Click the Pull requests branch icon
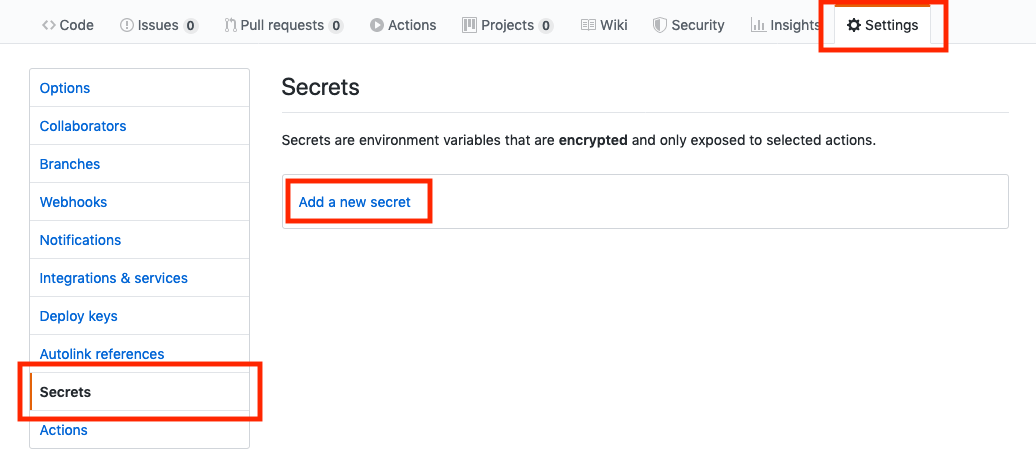This screenshot has width=1036, height=467. click(x=230, y=25)
